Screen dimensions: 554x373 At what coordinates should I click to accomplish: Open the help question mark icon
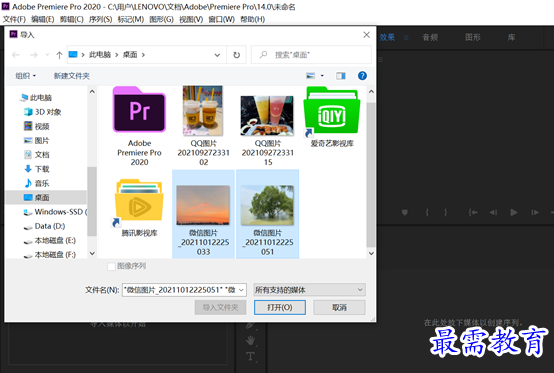(362, 76)
